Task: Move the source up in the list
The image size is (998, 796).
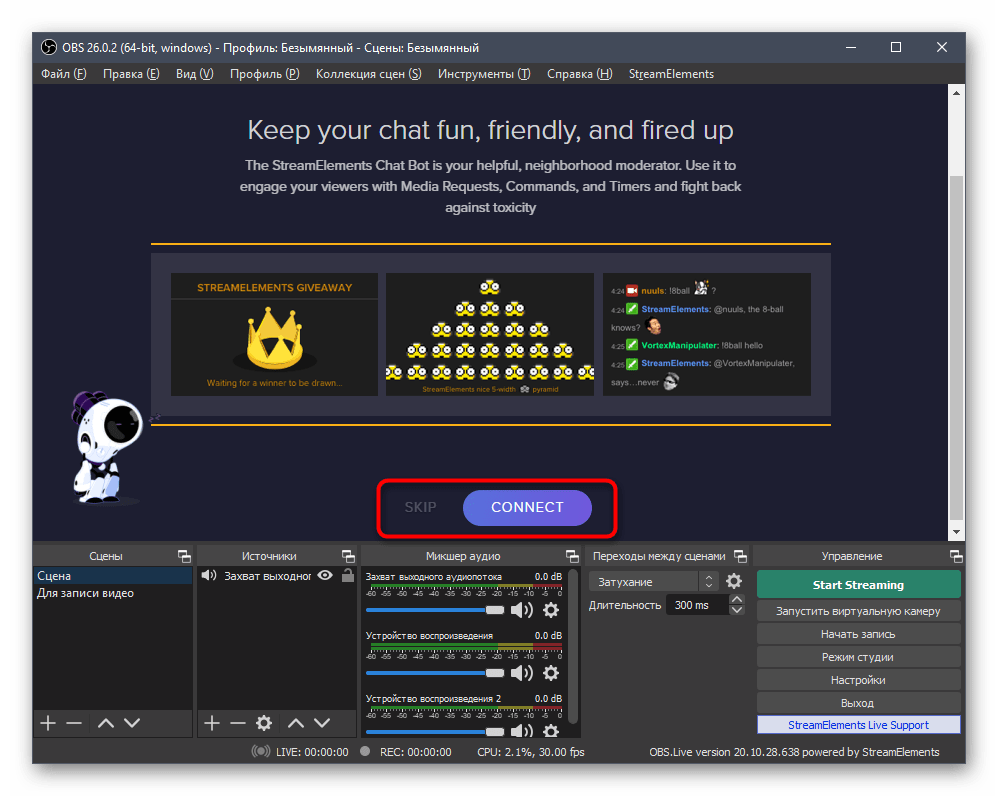Action: point(296,723)
